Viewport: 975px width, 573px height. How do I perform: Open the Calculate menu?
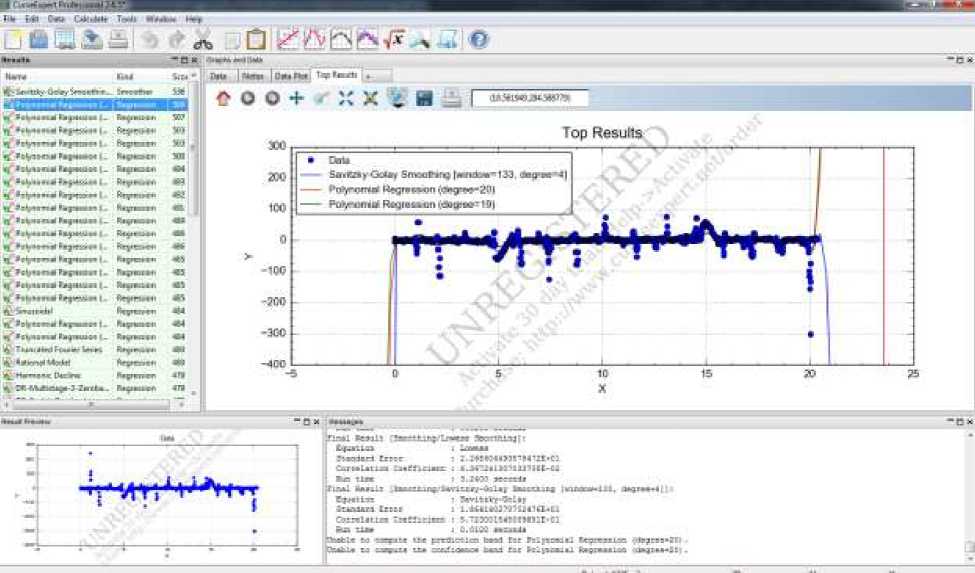(x=91, y=19)
